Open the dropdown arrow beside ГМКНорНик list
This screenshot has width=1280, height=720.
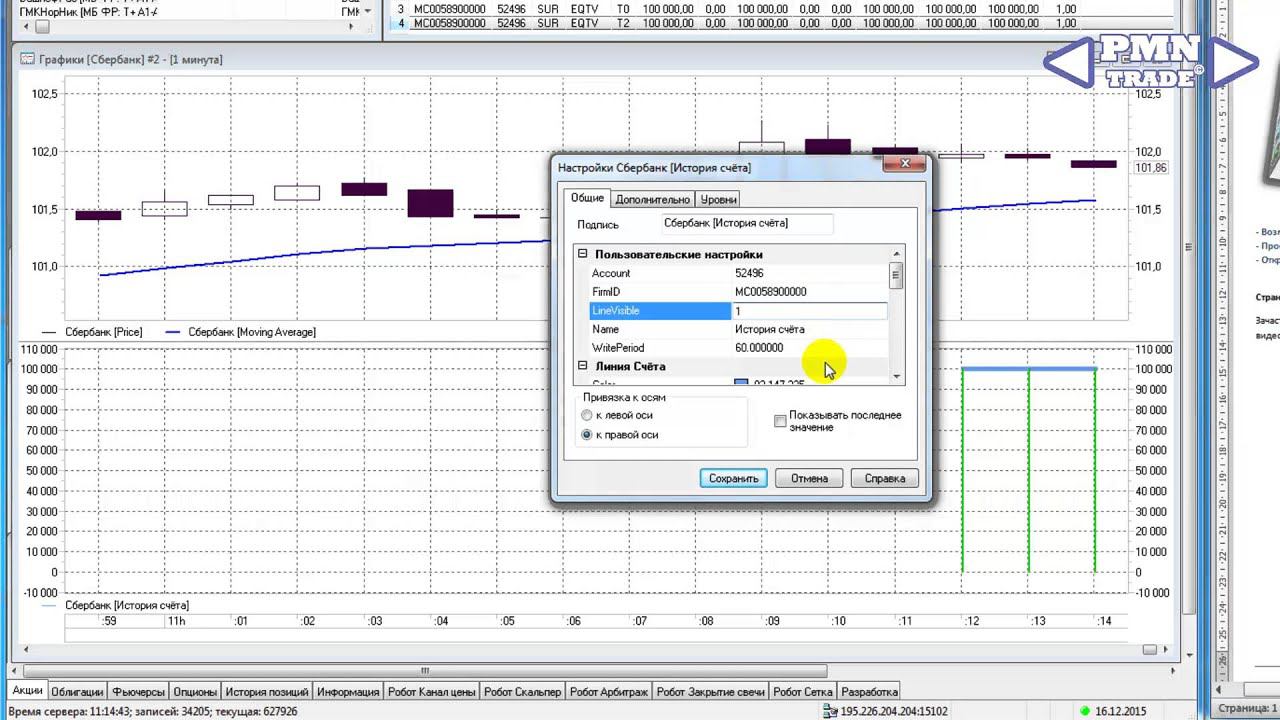[369, 11]
